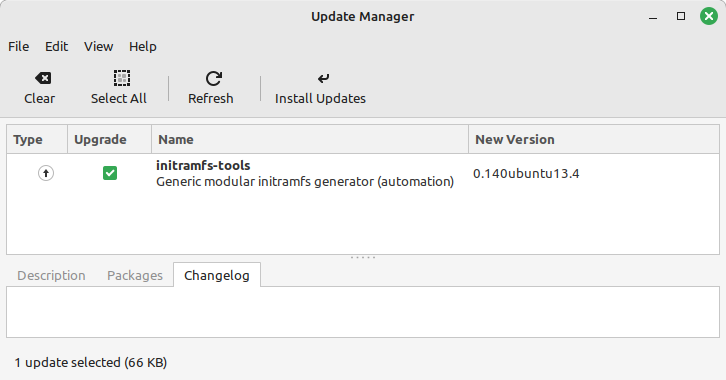
Task: Switch to the Packages tab
Action: [135, 275]
